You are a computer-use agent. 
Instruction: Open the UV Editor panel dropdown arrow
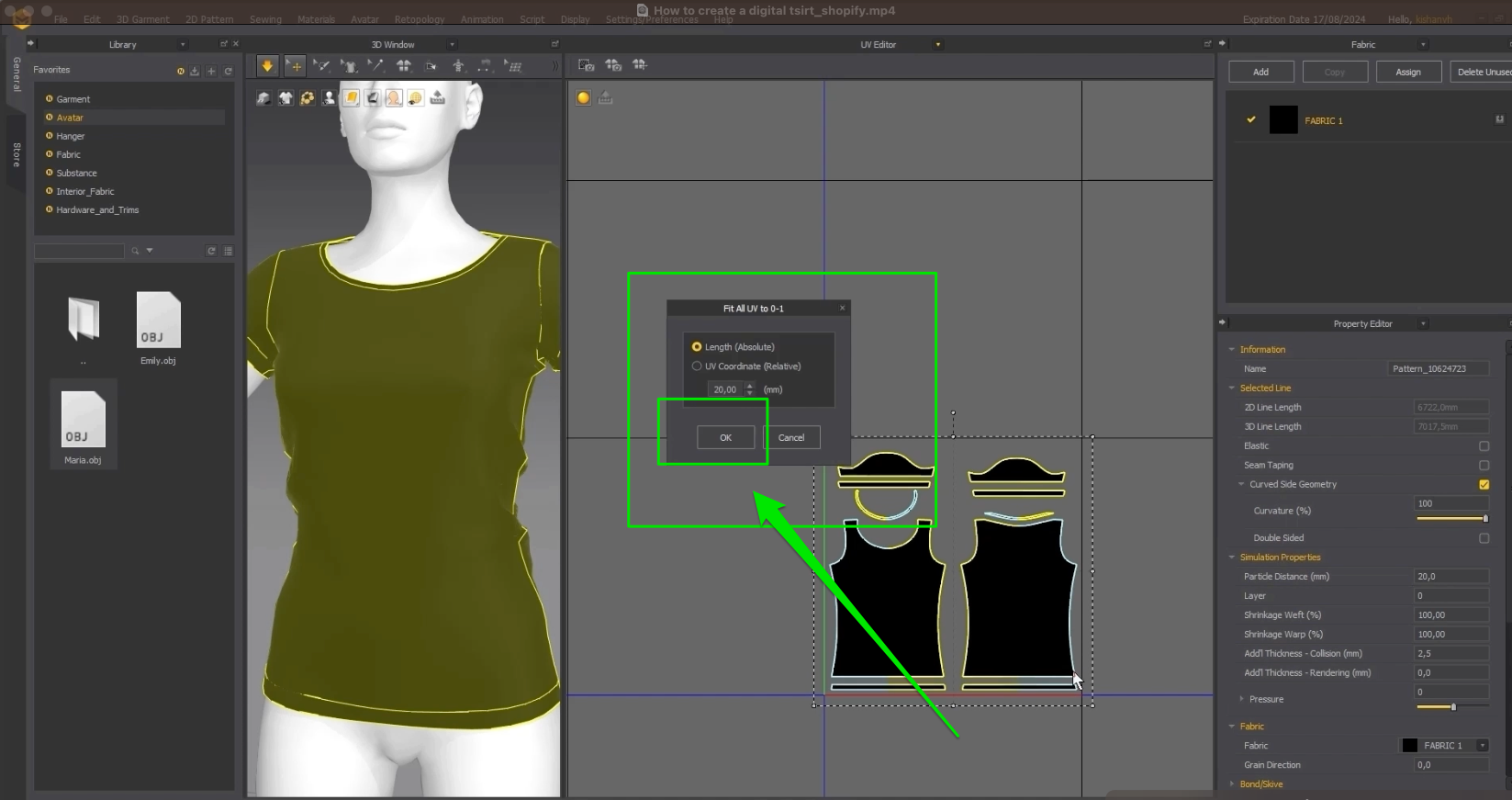(937, 45)
